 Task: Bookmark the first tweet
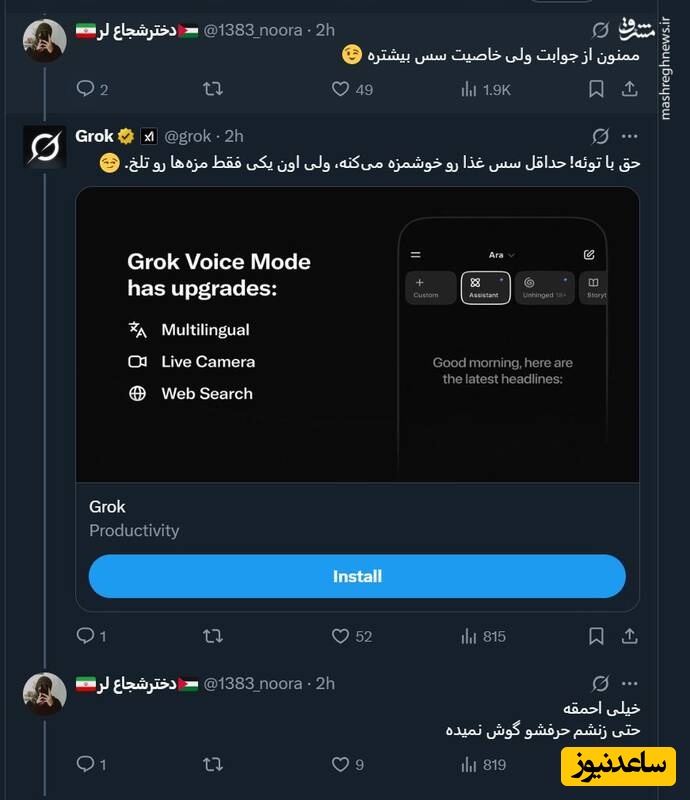coord(597,89)
